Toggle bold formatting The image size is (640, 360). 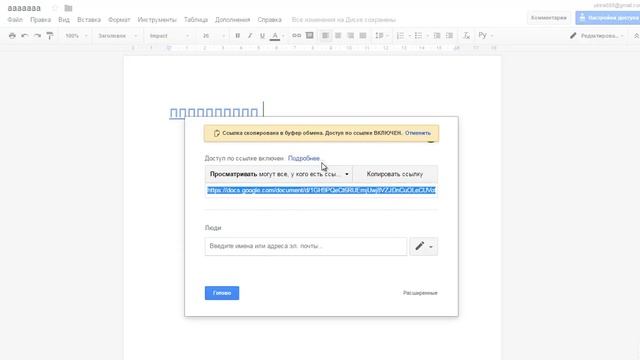click(238, 36)
